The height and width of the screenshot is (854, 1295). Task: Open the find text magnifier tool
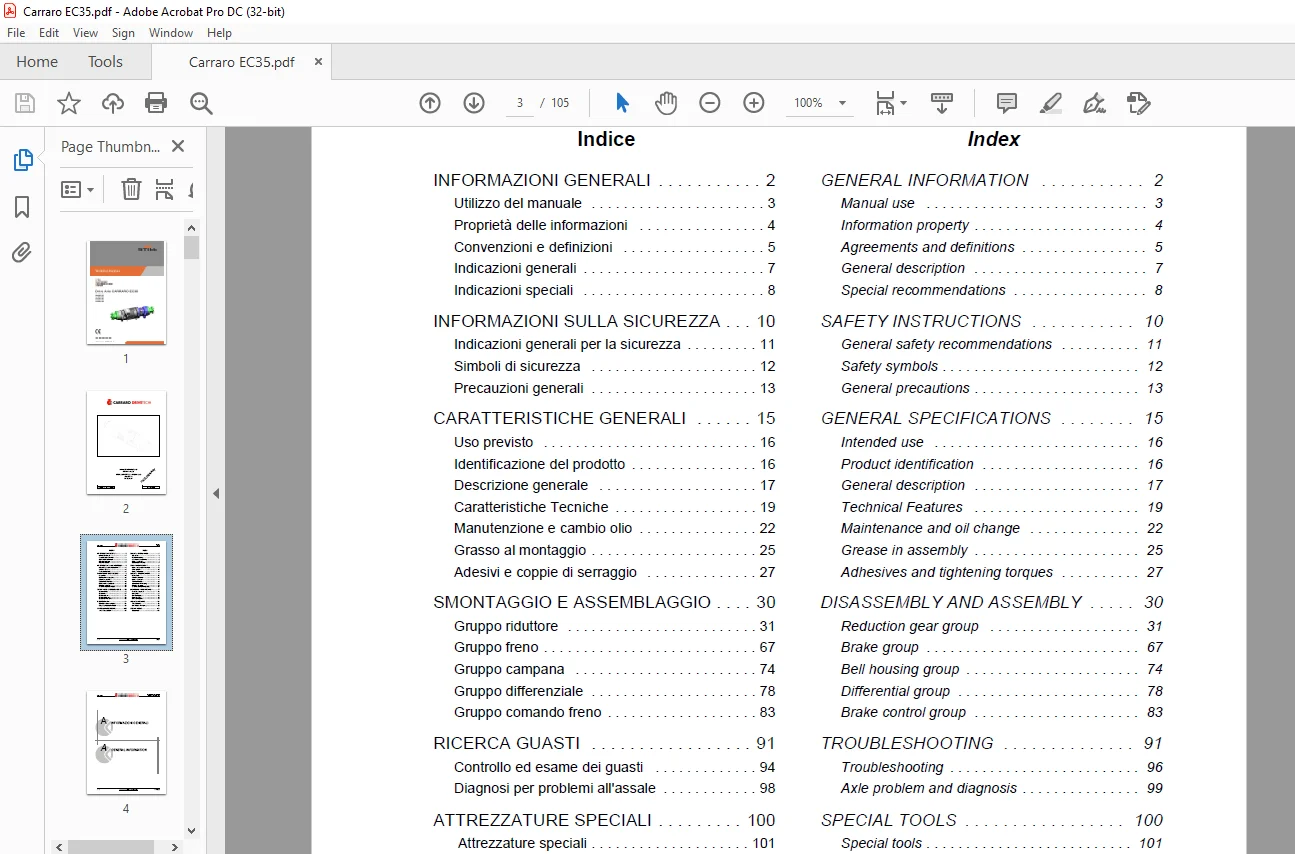click(201, 103)
